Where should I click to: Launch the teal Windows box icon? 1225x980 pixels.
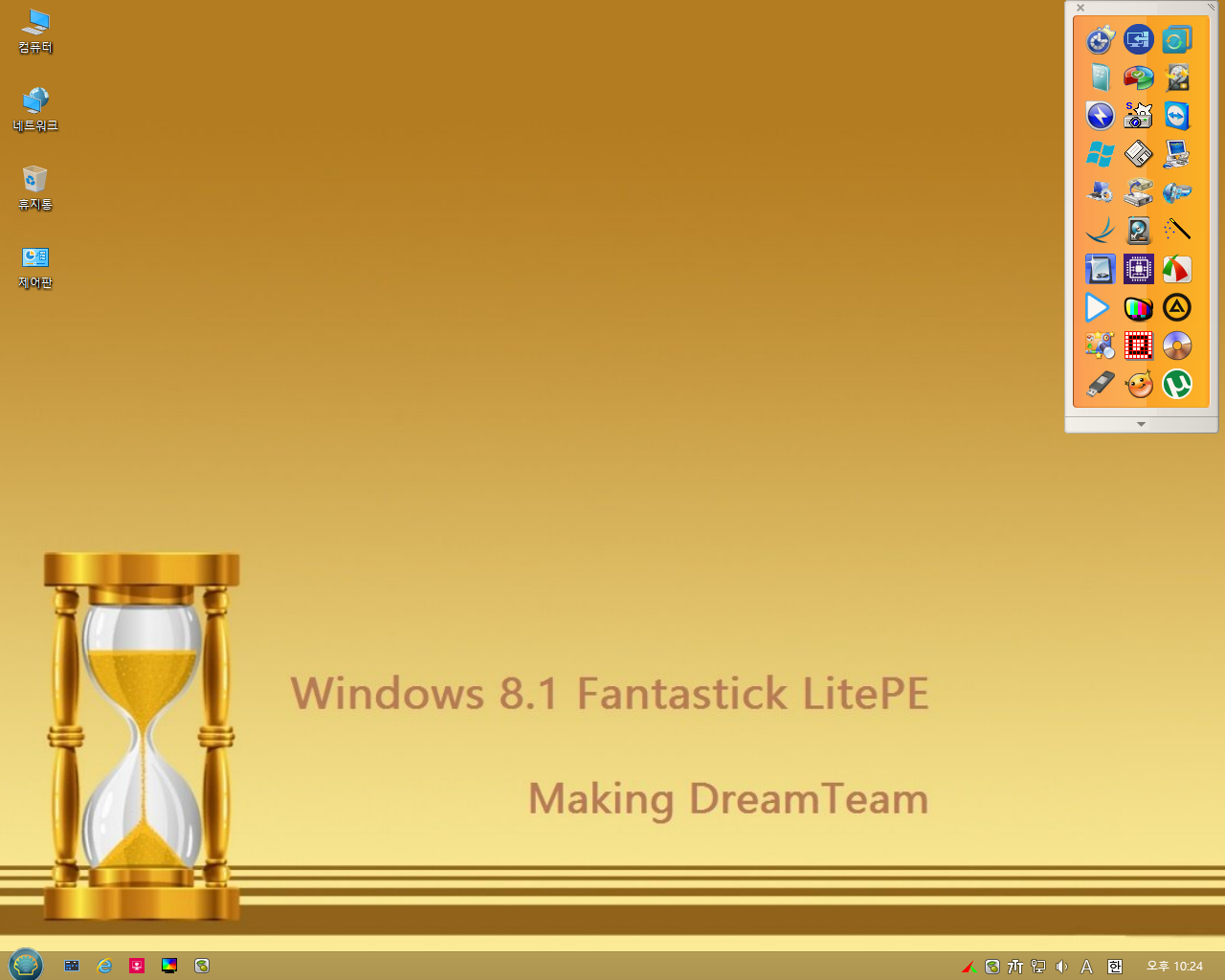pyautogui.click(x=1100, y=78)
